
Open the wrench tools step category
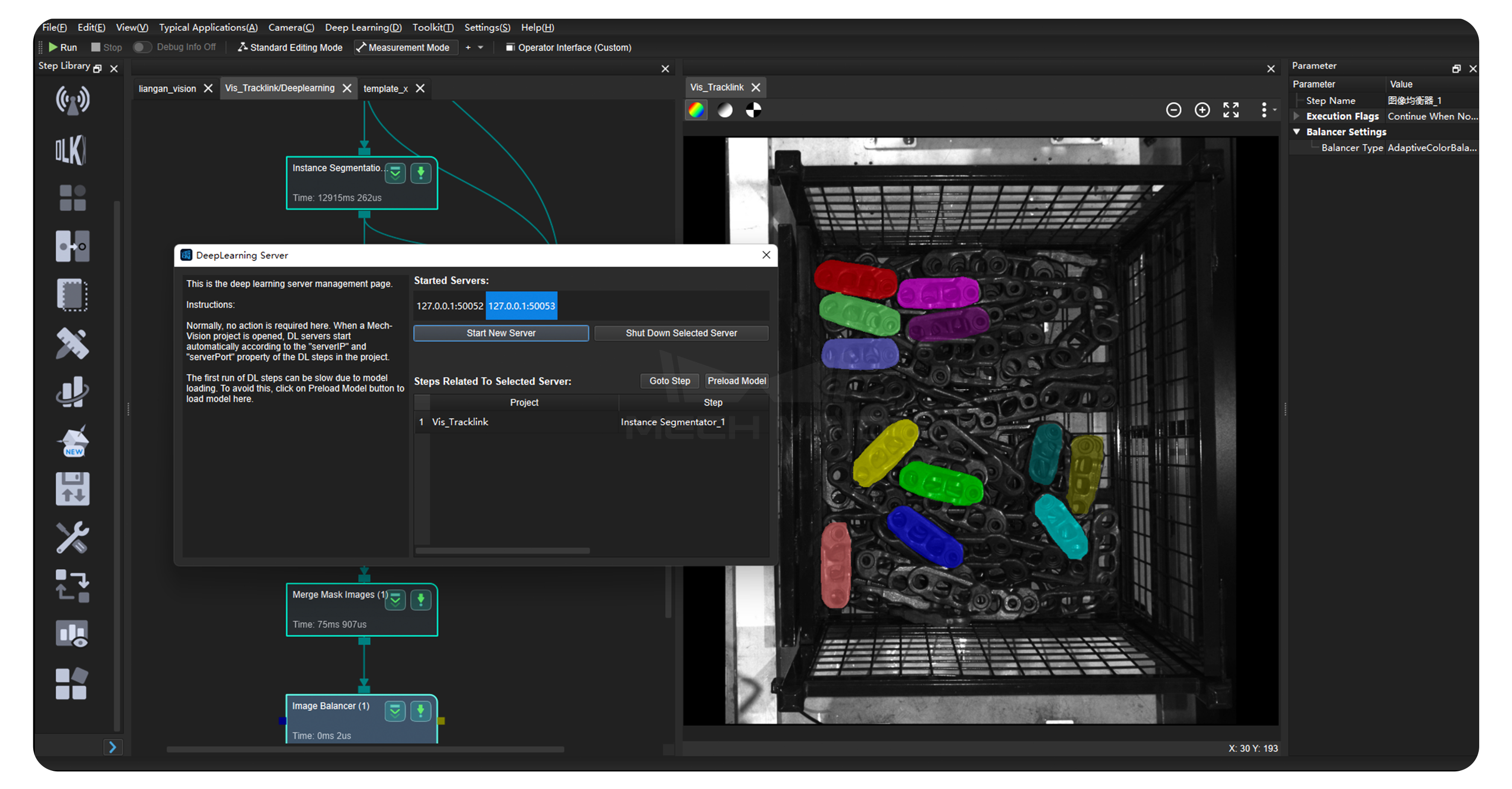pos(72,538)
